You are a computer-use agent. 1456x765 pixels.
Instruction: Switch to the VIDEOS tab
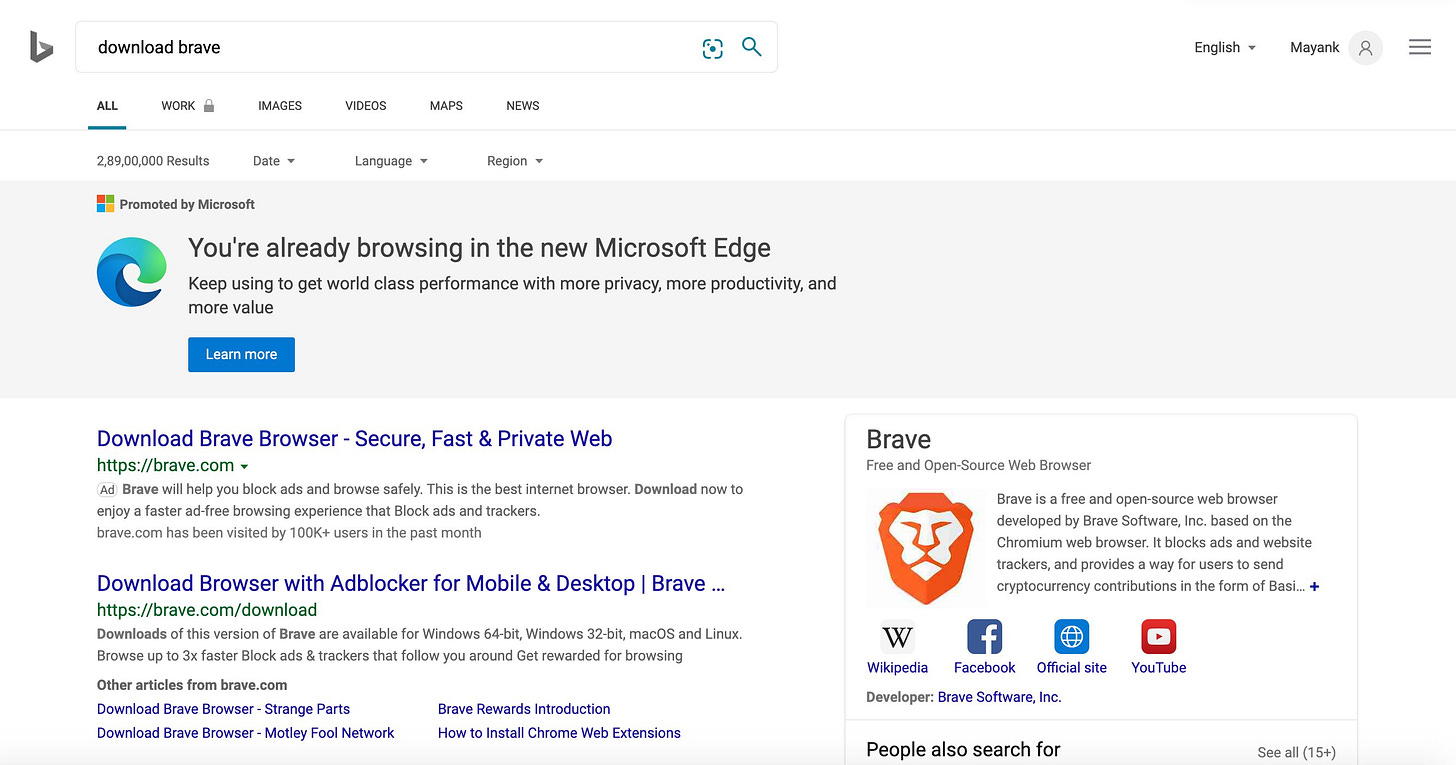coord(366,105)
